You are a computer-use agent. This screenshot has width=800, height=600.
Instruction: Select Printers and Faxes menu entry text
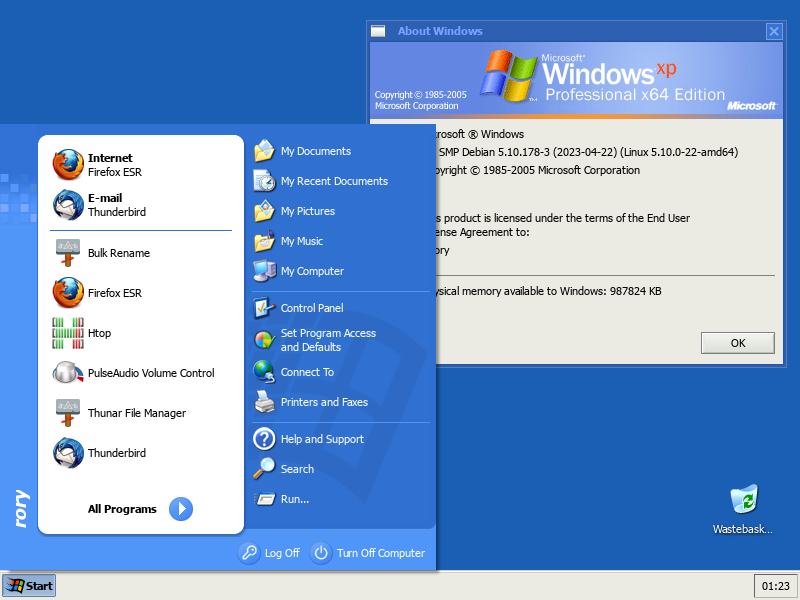point(324,402)
